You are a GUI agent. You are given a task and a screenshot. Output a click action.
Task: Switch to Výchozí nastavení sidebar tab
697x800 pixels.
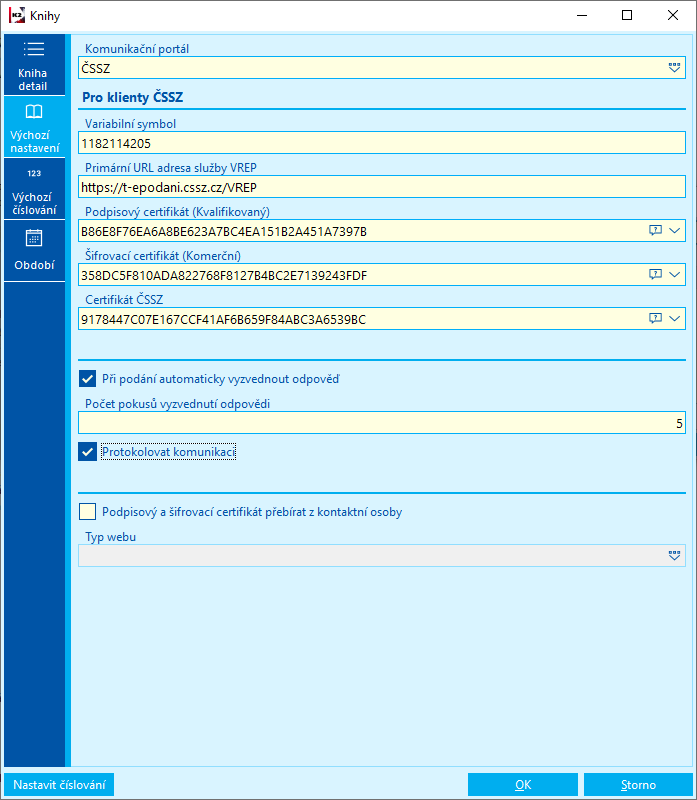click(34, 127)
